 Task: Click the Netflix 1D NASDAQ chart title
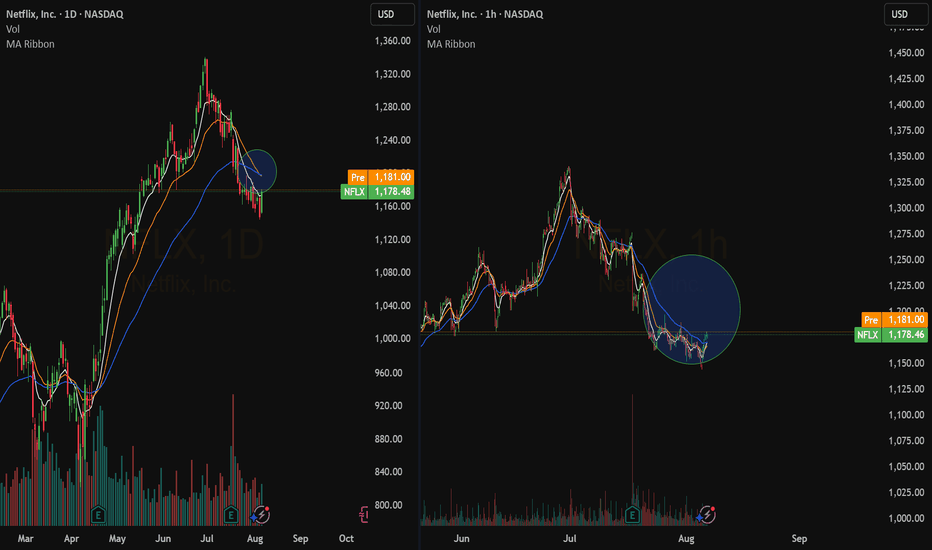65,14
